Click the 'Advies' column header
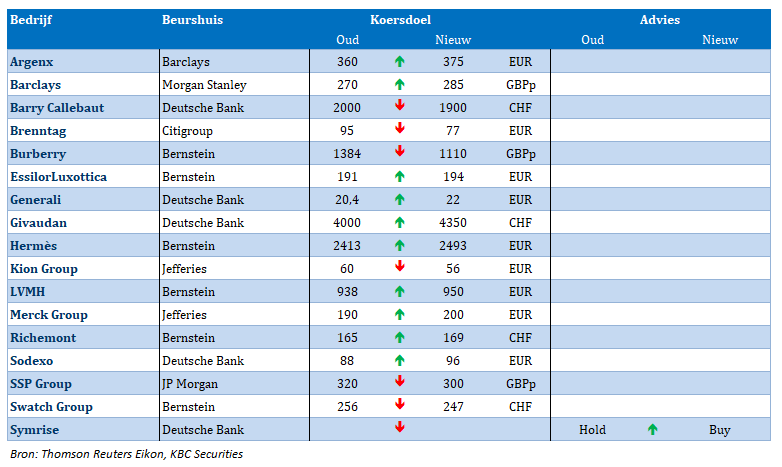Image resolution: width=782 pixels, height=467 pixels. [x=660, y=20]
